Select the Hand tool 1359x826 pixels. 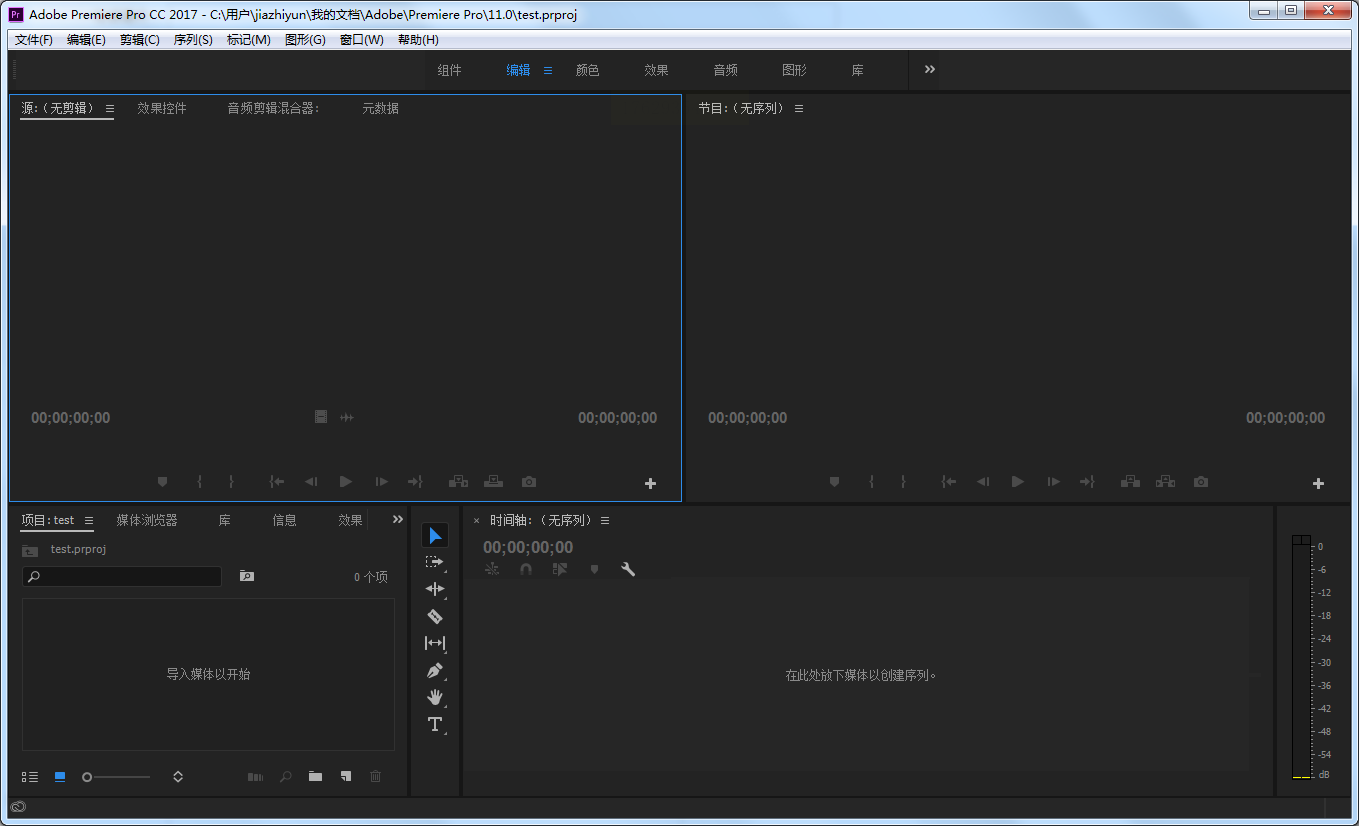point(435,697)
